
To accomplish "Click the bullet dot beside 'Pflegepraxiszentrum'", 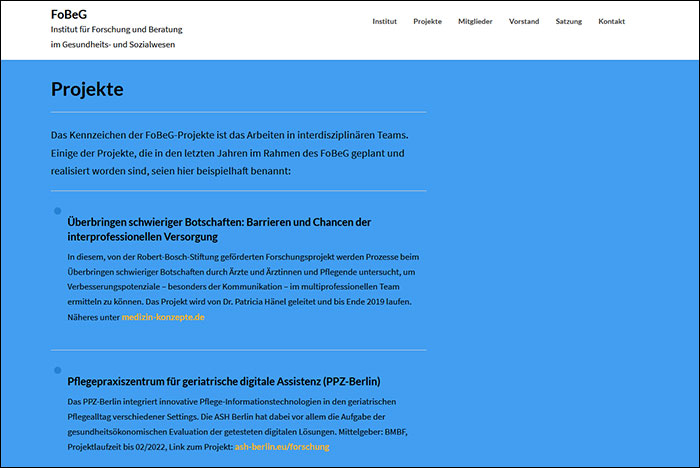I will point(58,370).
